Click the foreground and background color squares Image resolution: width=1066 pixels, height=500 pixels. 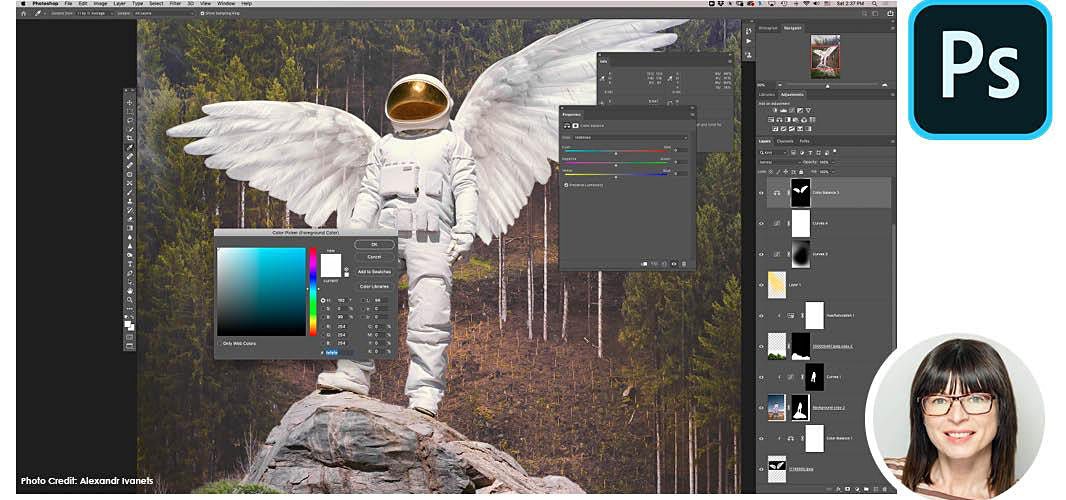pos(129,326)
